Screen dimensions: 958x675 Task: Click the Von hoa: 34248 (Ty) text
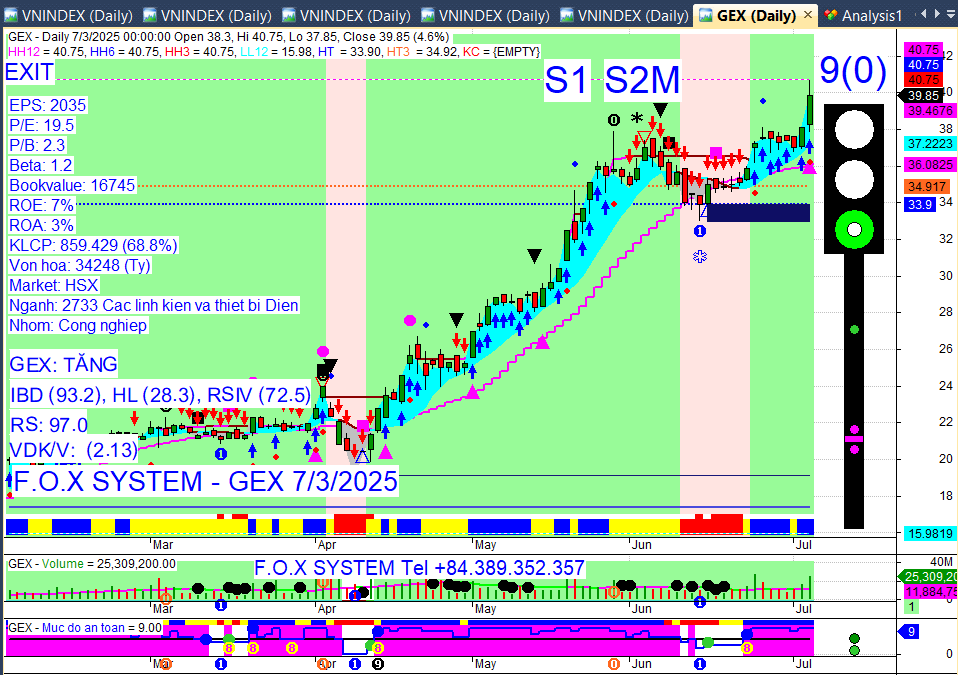tap(79, 266)
